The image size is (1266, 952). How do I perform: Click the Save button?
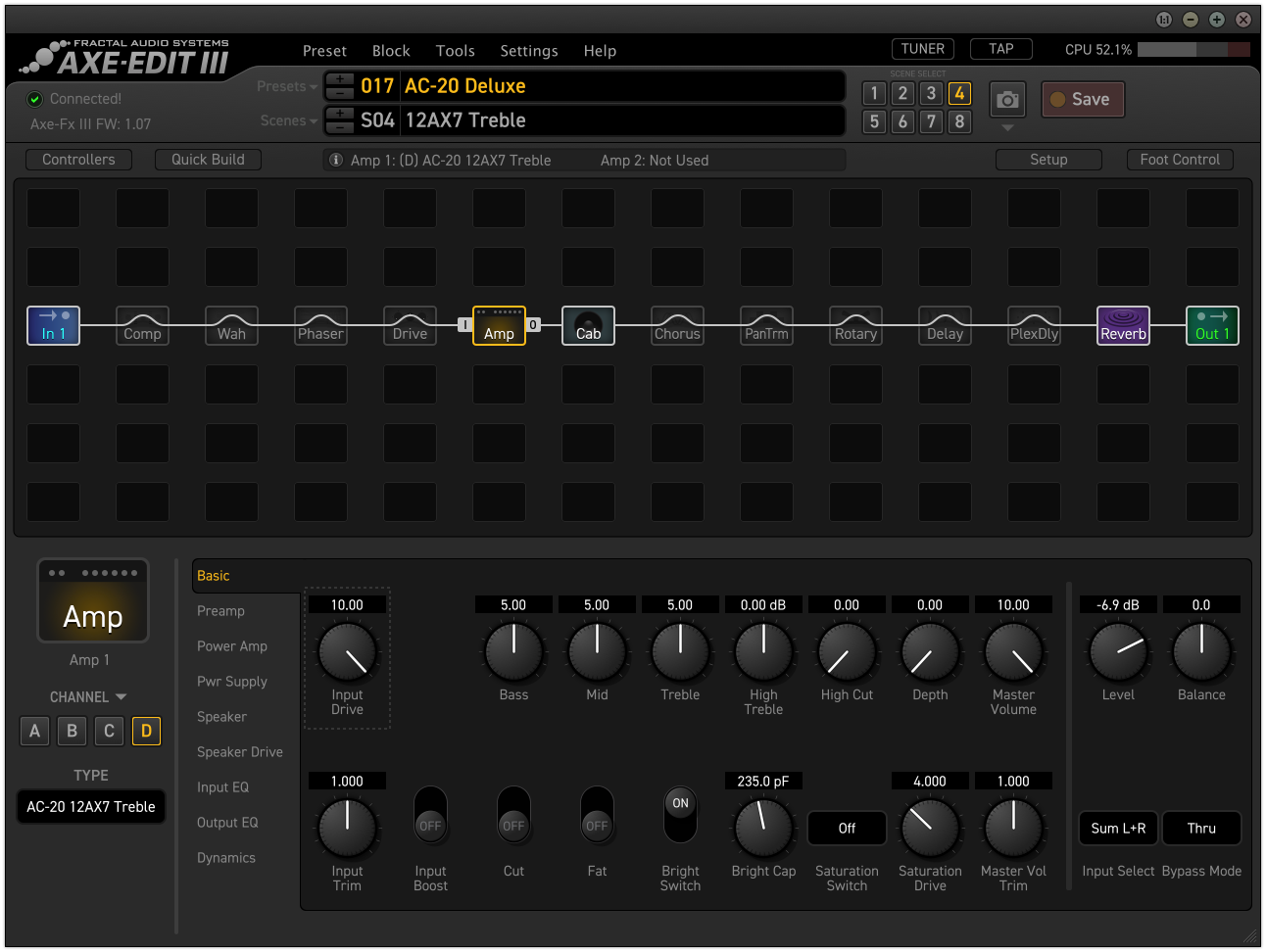click(1082, 99)
